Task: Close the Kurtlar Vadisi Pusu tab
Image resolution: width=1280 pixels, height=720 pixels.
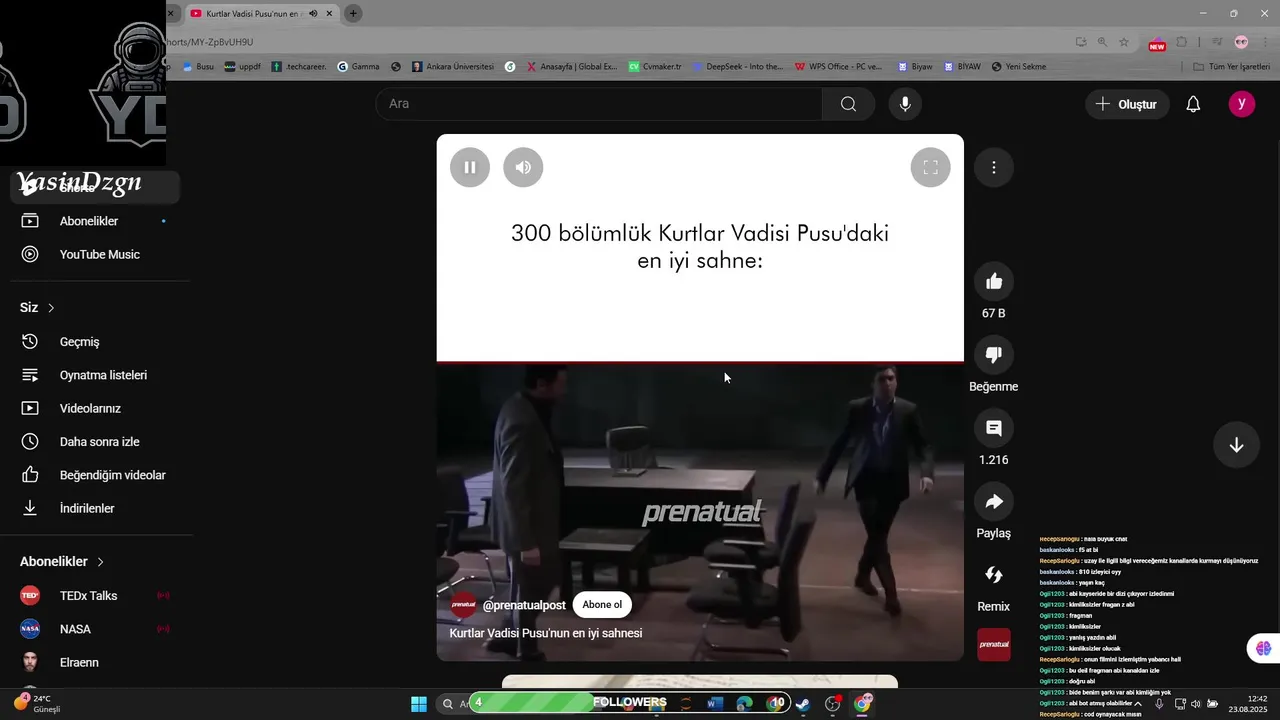Action: pos(329,13)
